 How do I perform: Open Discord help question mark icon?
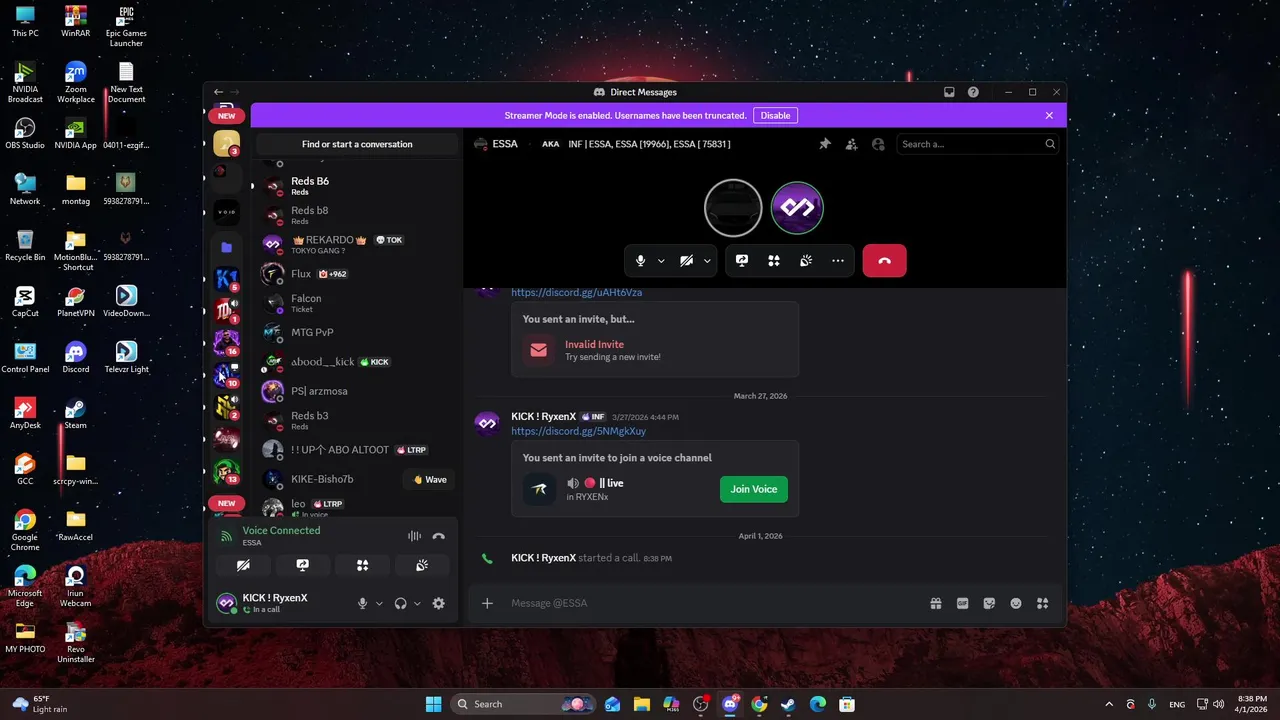point(973,92)
